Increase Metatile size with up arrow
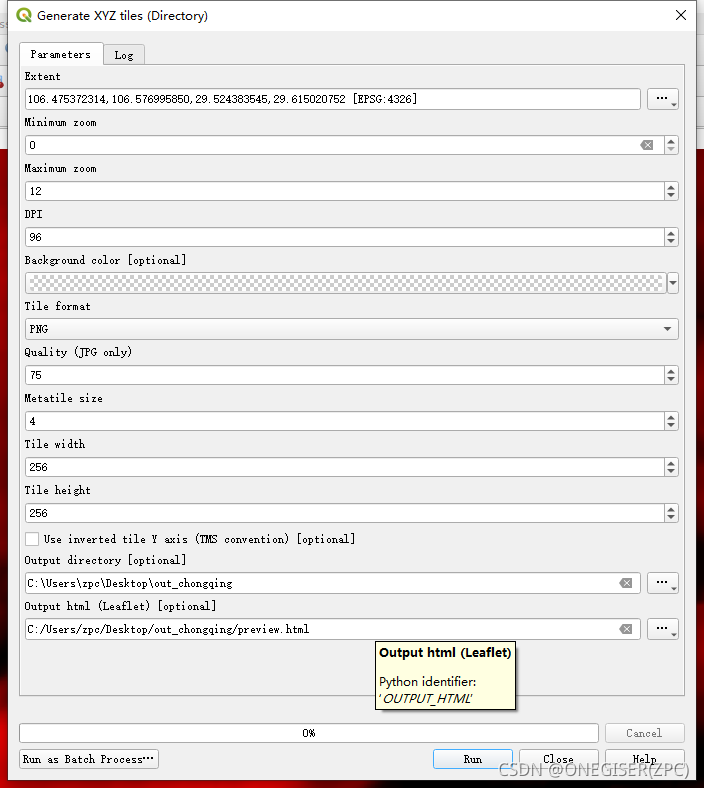704x788 pixels. 671,417
